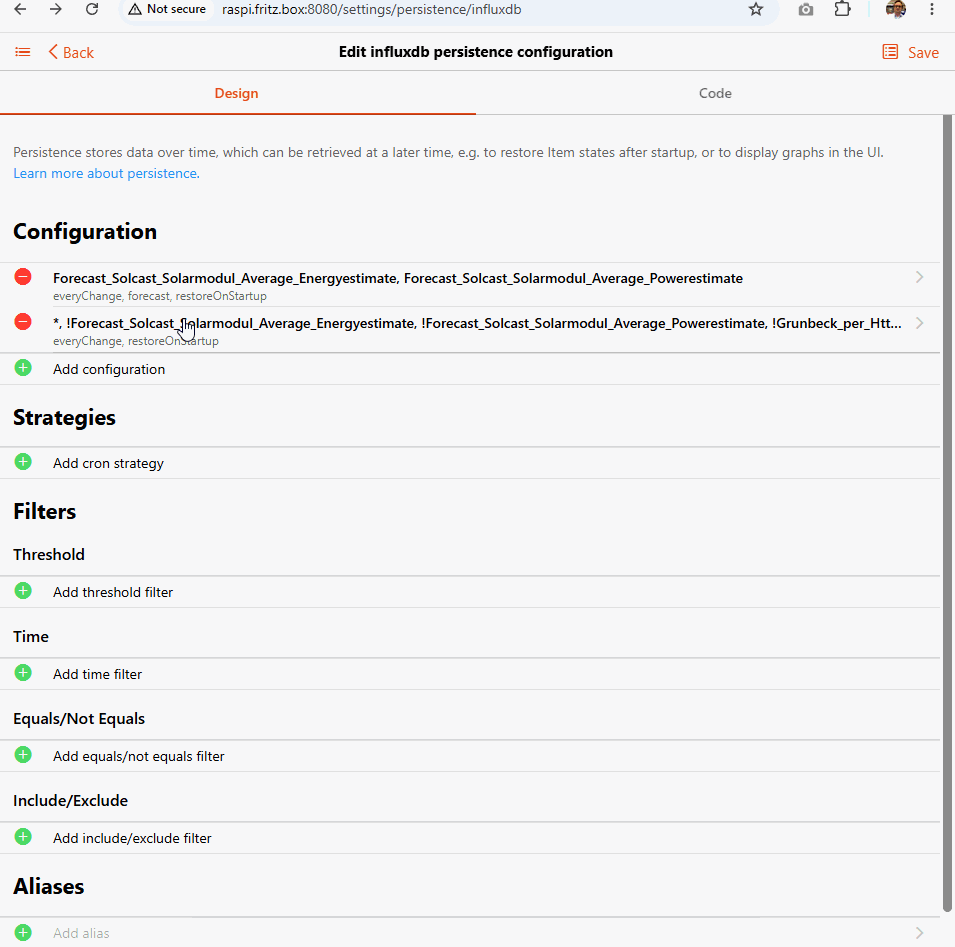Click the Back link
This screenshot has height=947, width=955.
(71, 52)
